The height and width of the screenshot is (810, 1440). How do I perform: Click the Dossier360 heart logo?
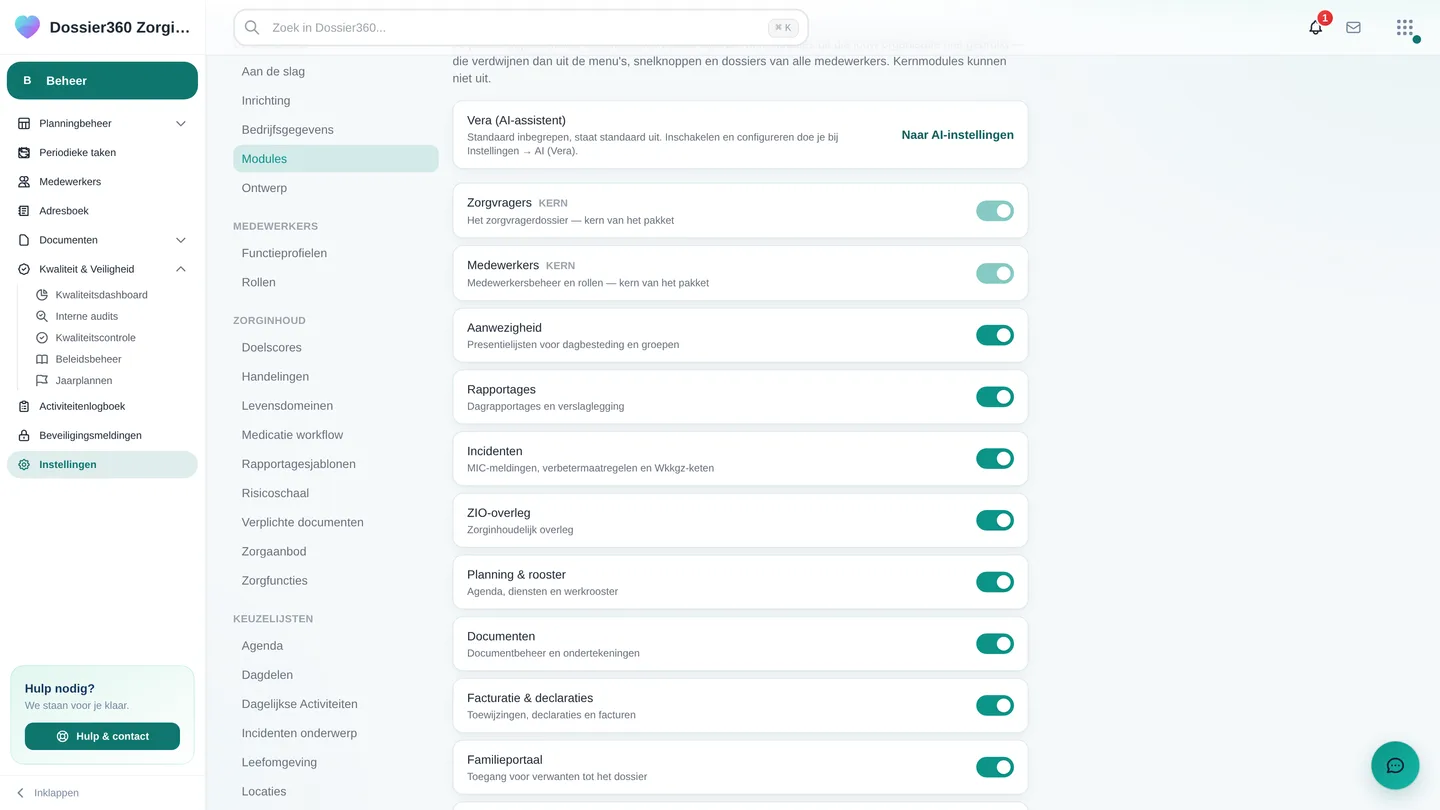click(28, 27)
